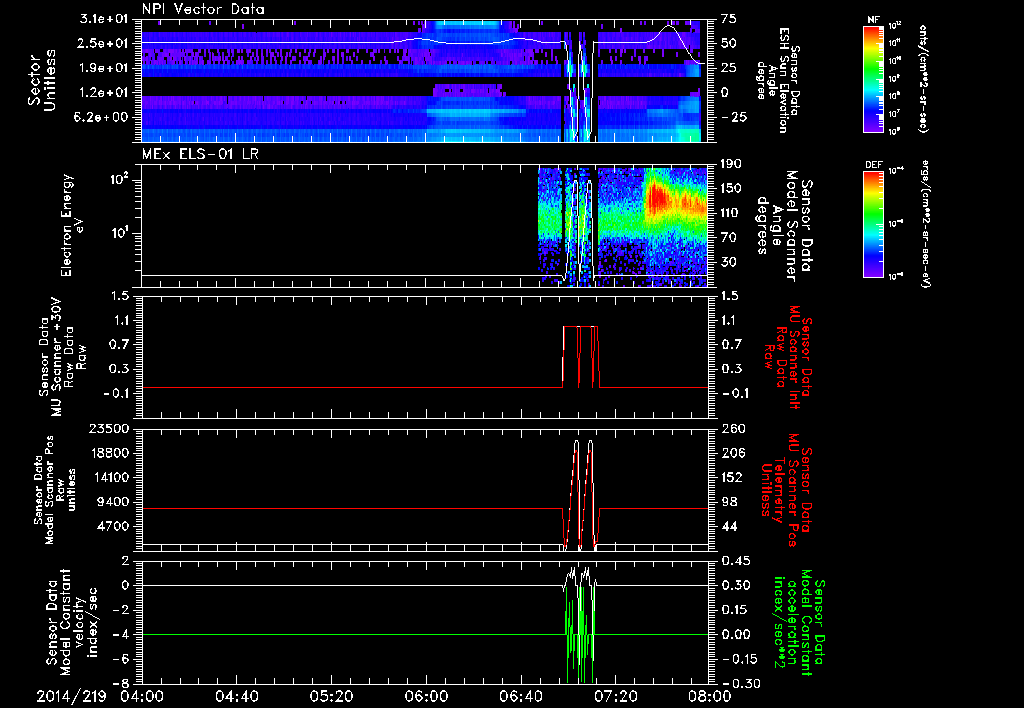This screenshot has width=1024, height=708.
Task: Select the 04:40 time axis tick
Action: (x=237, y=695)
